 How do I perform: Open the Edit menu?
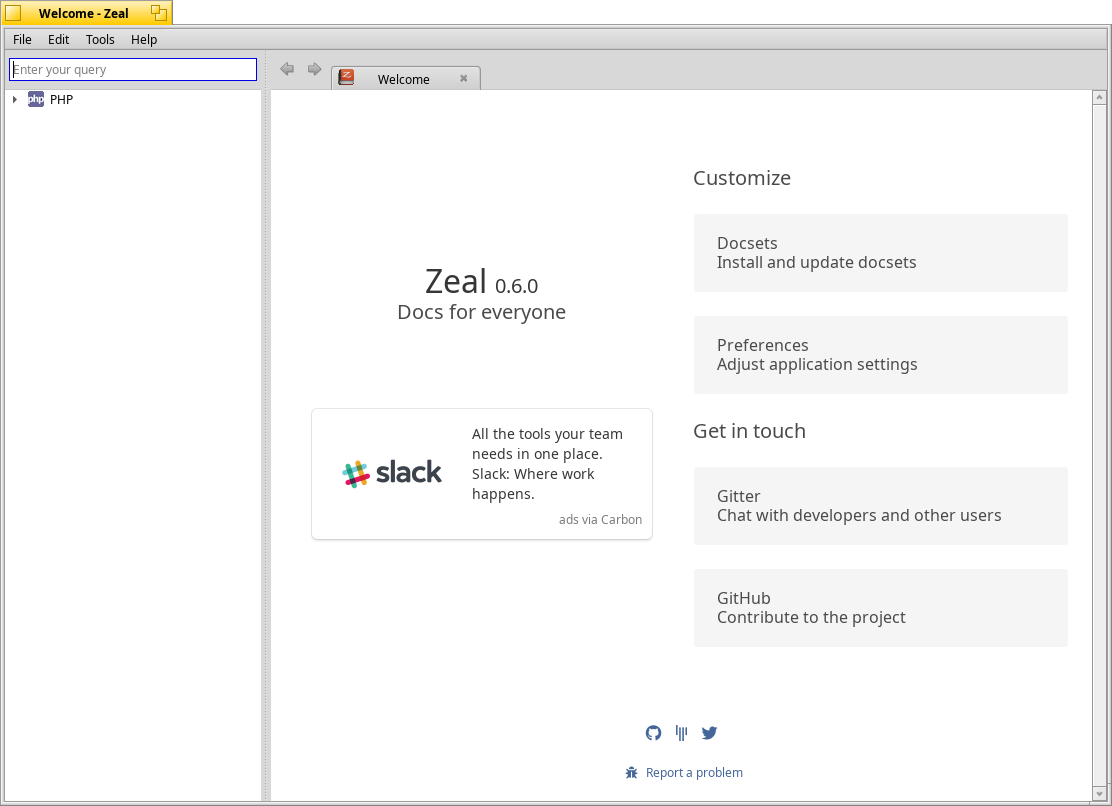point(58,40)
